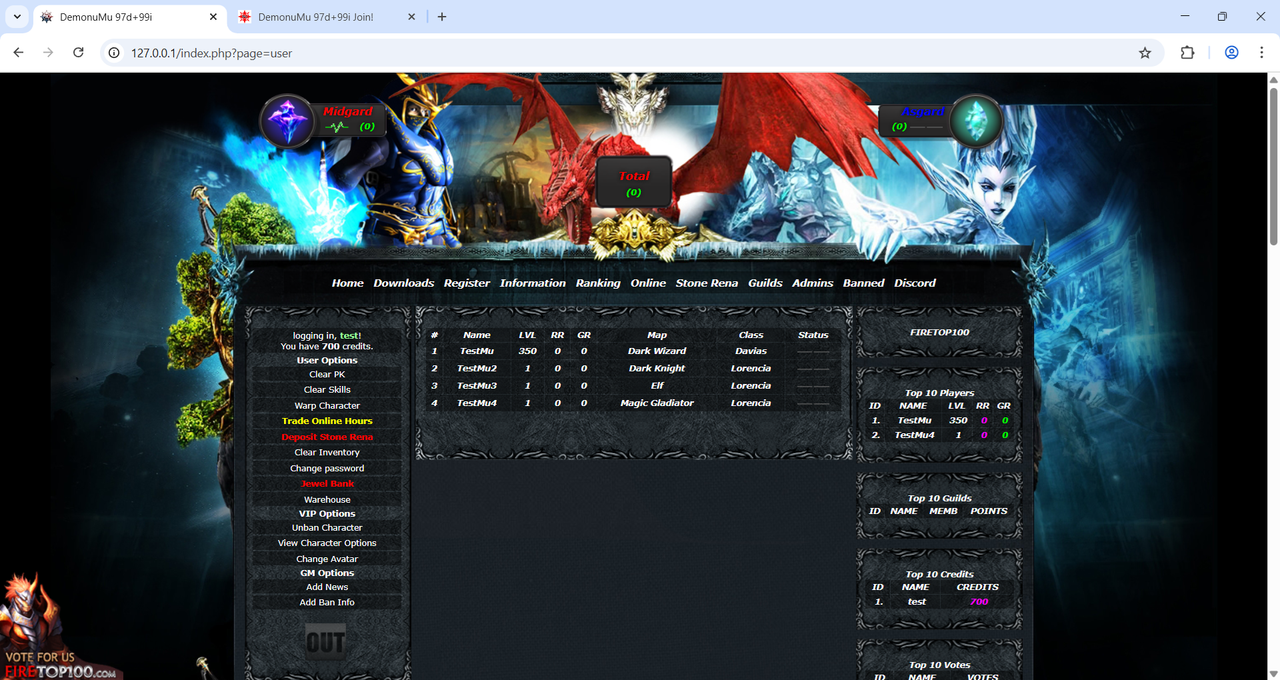Open Warp Character option
This screenshot has height=680, width=1280.
tap(327, 406)
